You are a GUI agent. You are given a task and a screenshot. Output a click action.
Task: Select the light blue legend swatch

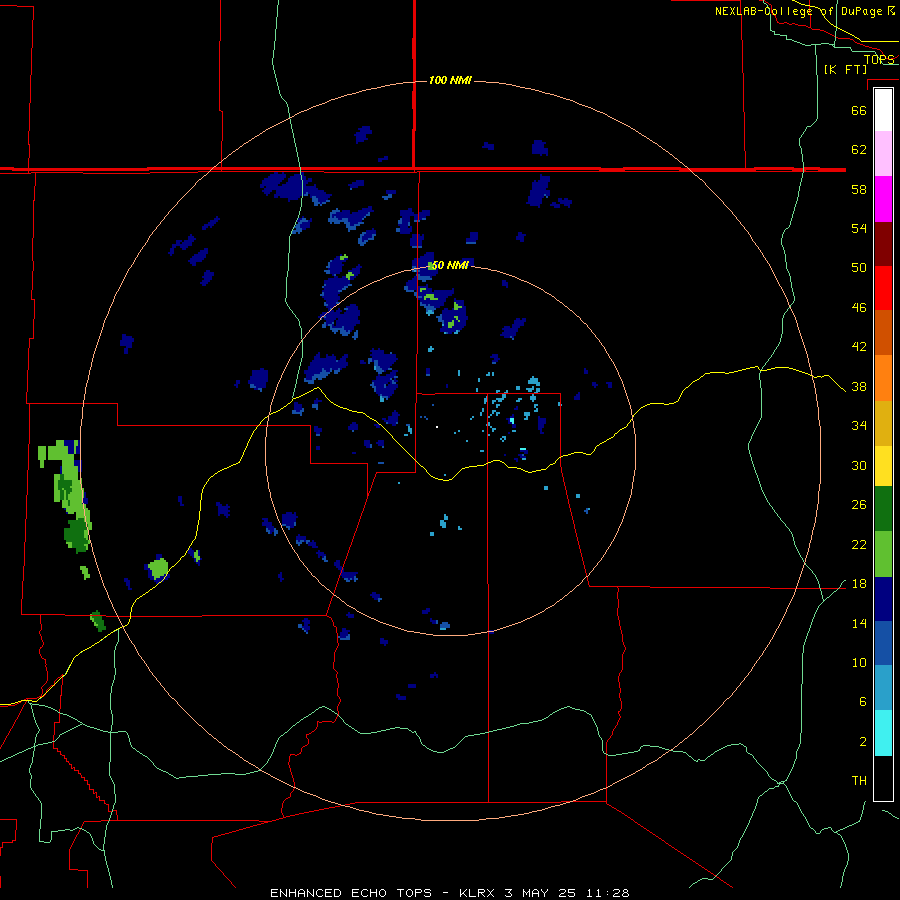(883, 687)
